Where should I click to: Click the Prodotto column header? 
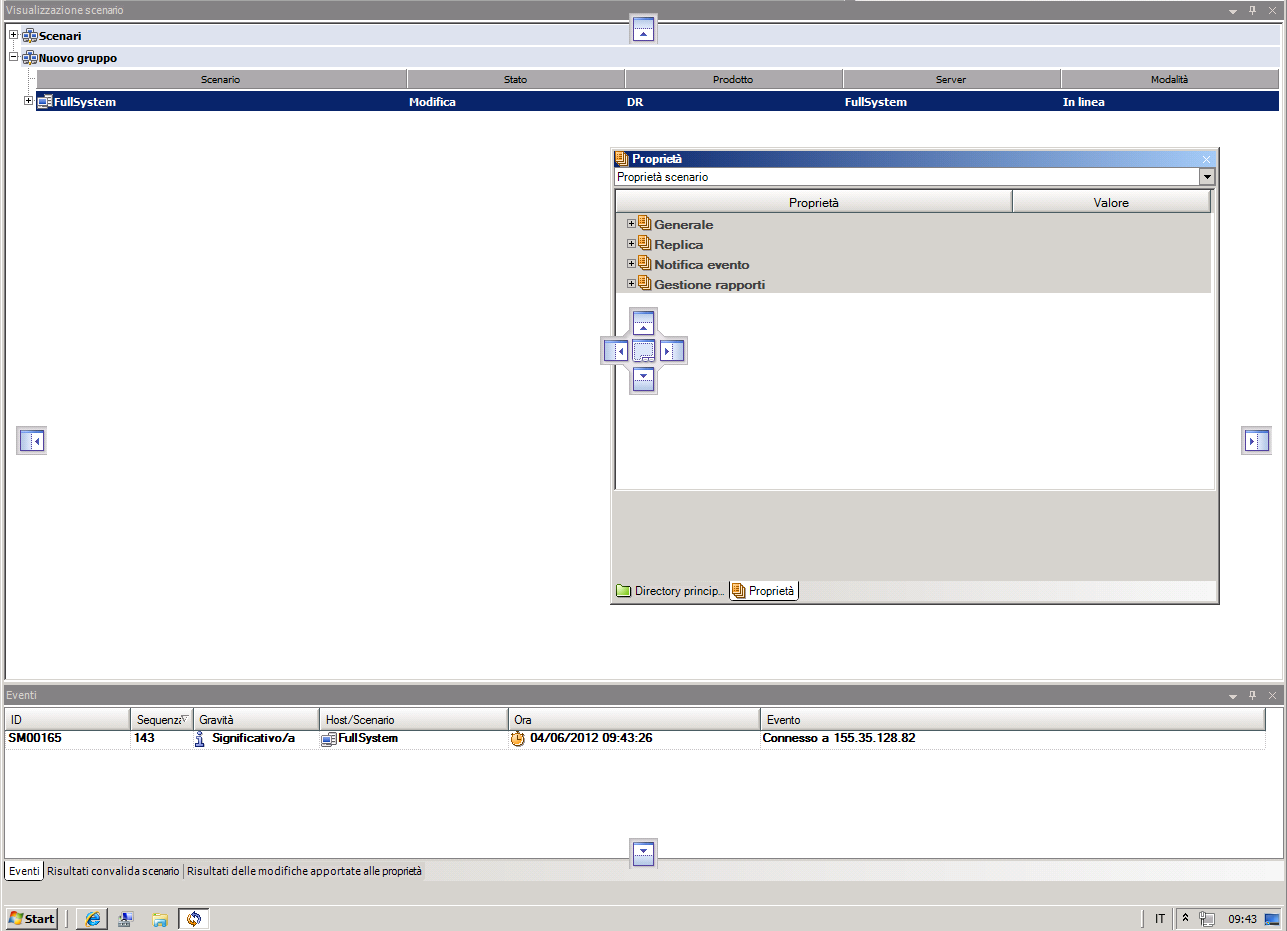point(734,79)
